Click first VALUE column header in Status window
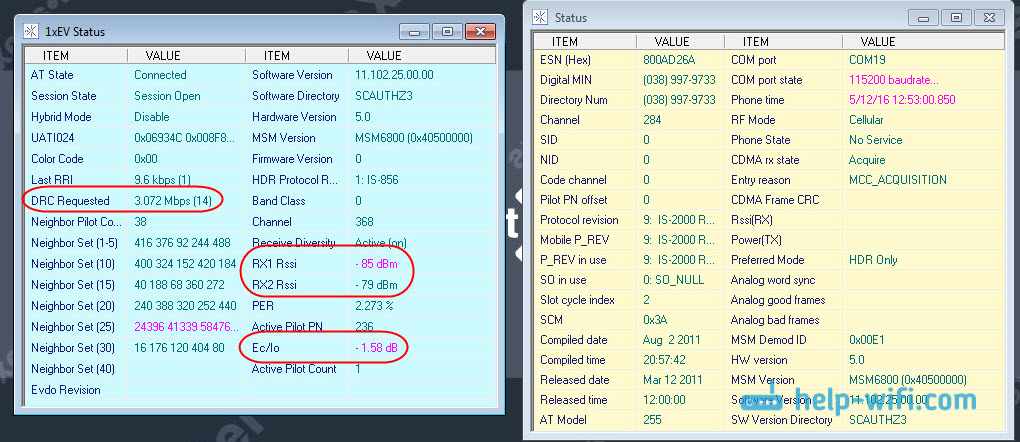This screenshot has width=1020, height=442. pyautogui.click(x=672, y=42)
